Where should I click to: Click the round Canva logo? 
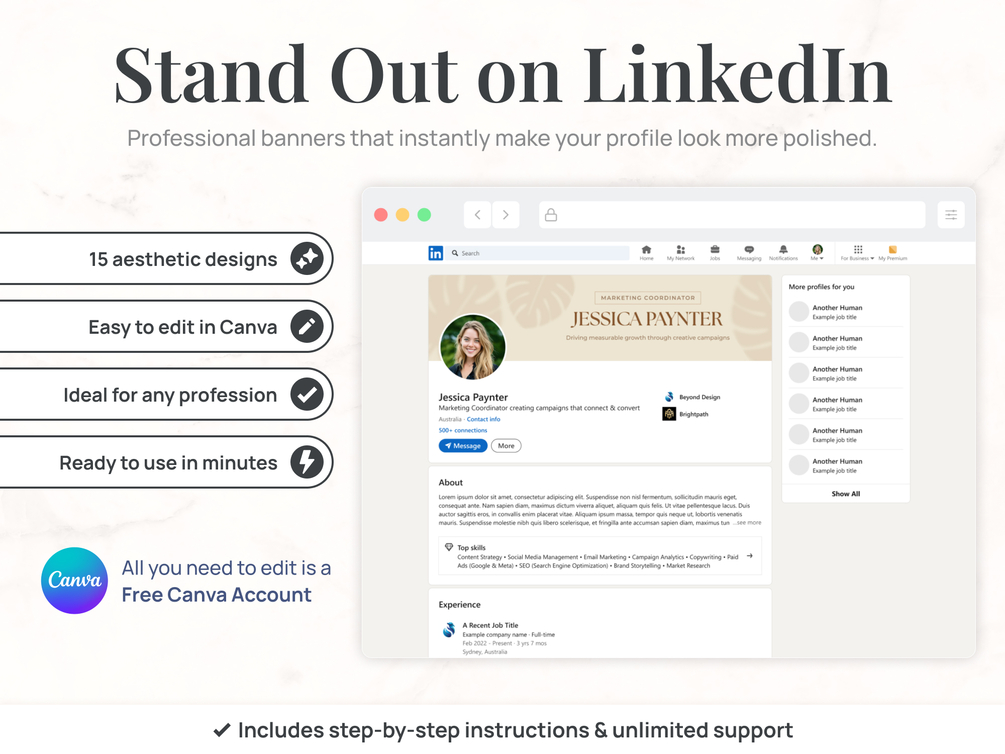coord(74,580)
